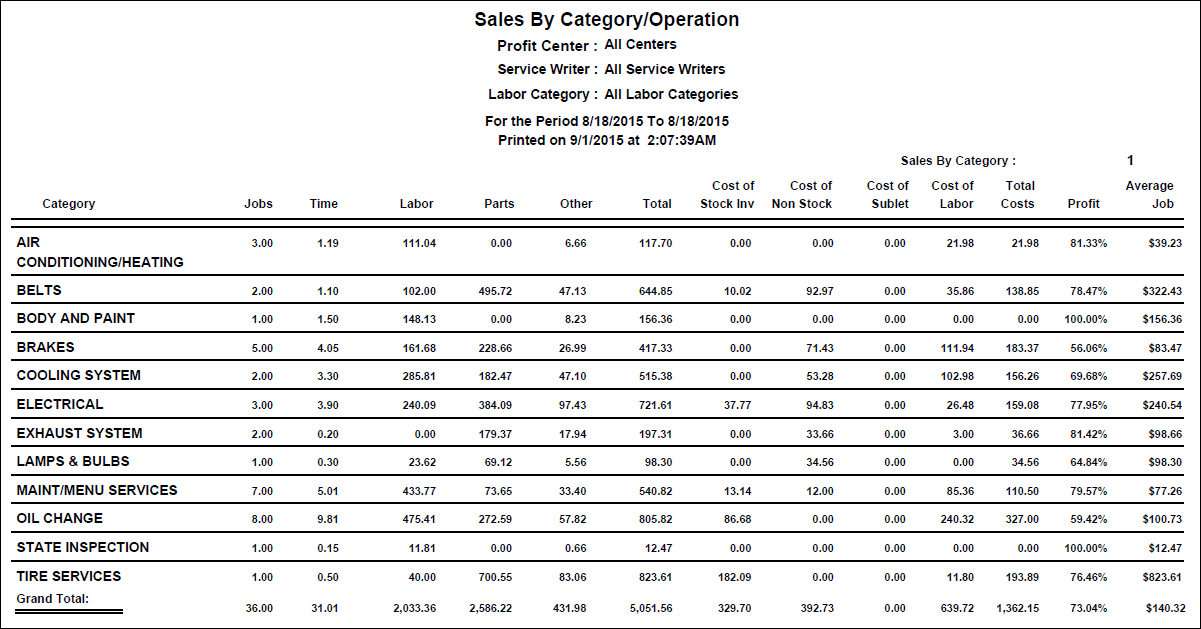1201x629 pixels.
Task: Click the Total Costs column header
Action: [1020, 194]
